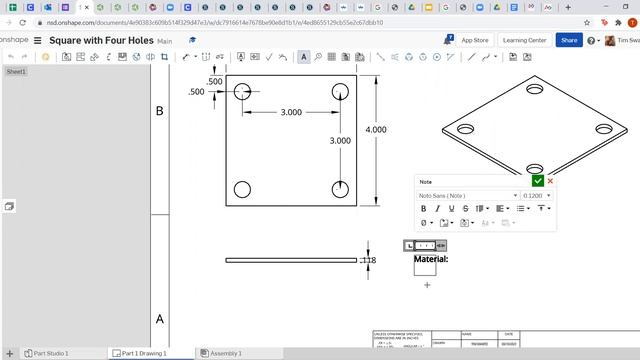Select the weld symbol tool
This screenshot has width=640, height=360.
283,57
